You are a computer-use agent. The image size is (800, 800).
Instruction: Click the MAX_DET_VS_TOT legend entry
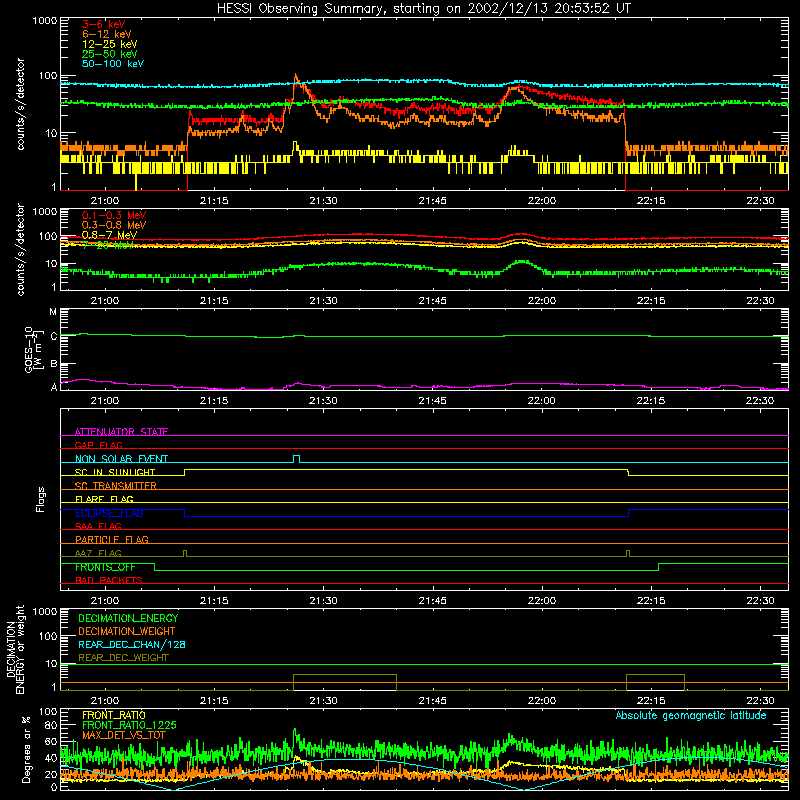pos(124,735)
